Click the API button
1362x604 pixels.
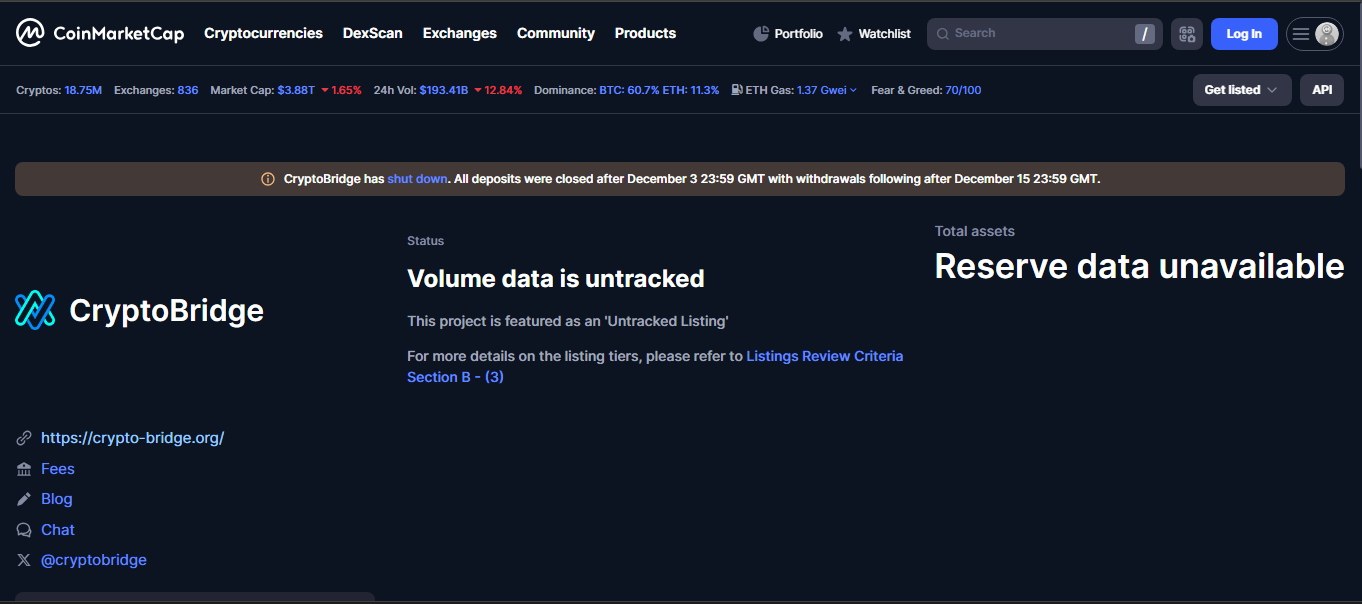(x=1322, y=90)
